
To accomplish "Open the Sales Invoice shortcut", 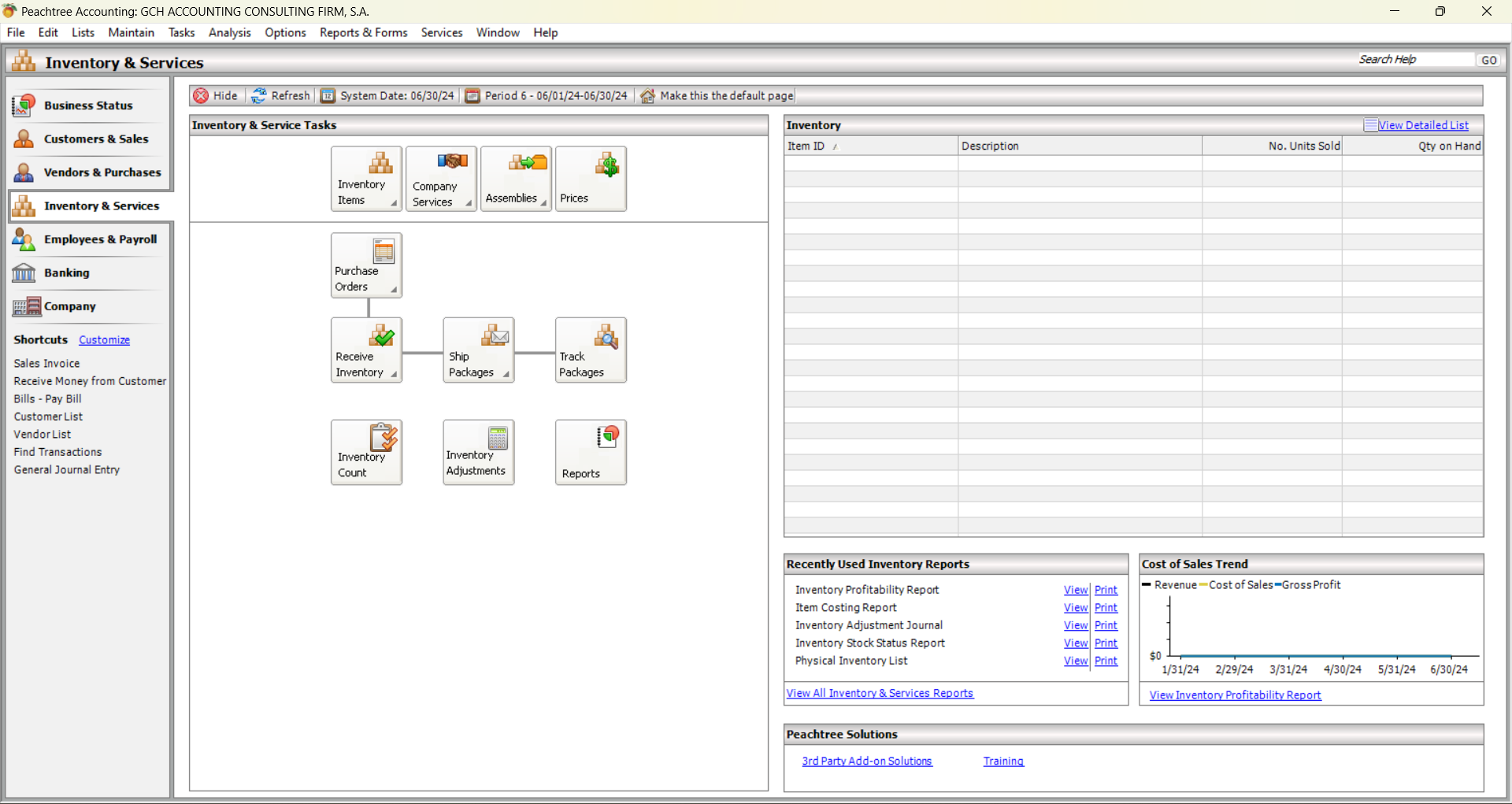I will tap(46, 364).
